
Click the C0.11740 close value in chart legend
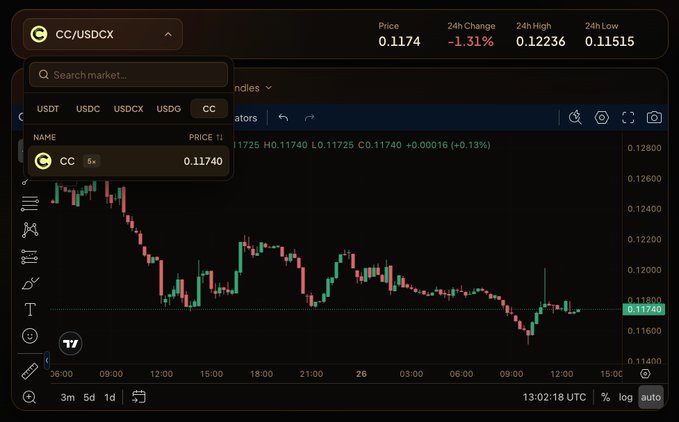(380, 145)
